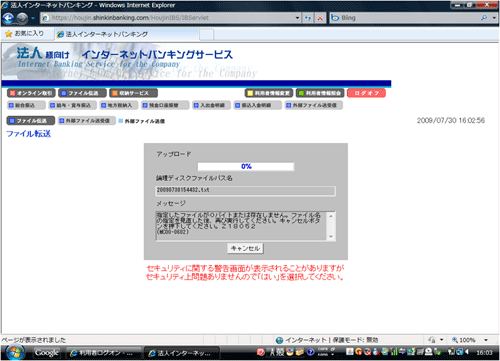500x361 pixels.
Task: Select the オンライン取引 menu tab
Action: pyautogui.click(x=31, y=93)
